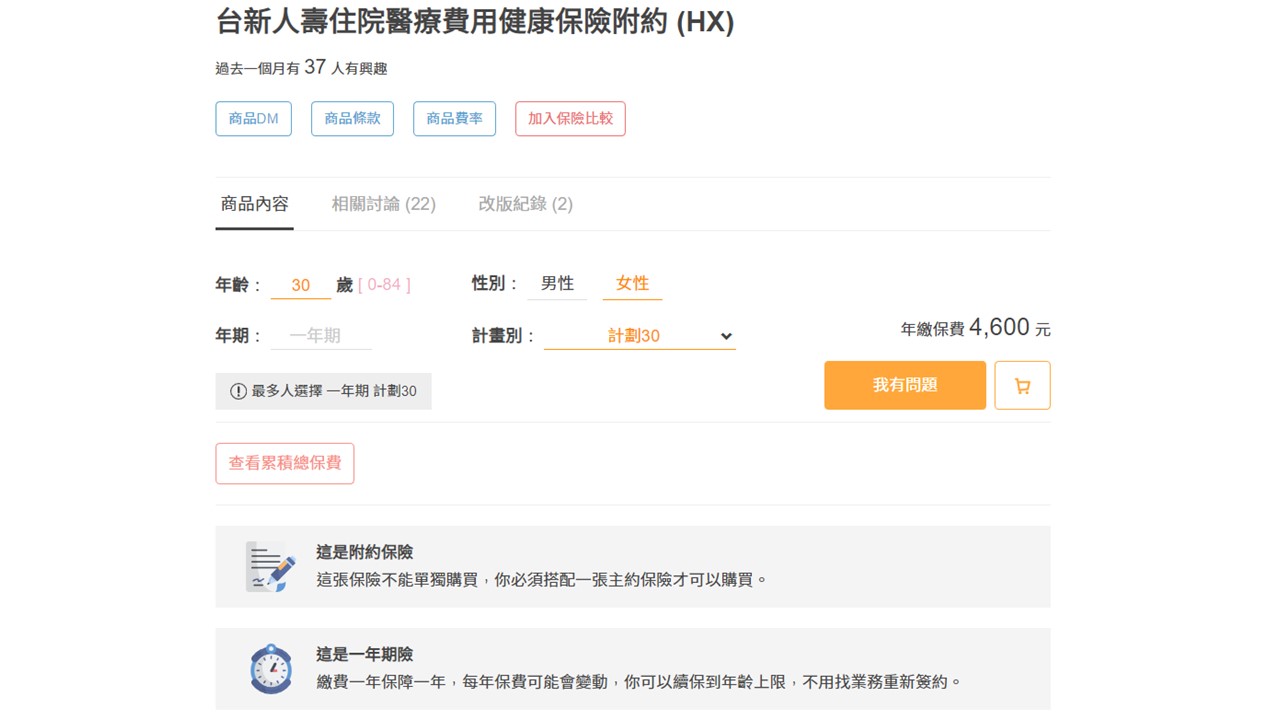This screenshot has width=1280, height=720.
Task: Click the 這是一年期險 heading
Action: point(365,654)
